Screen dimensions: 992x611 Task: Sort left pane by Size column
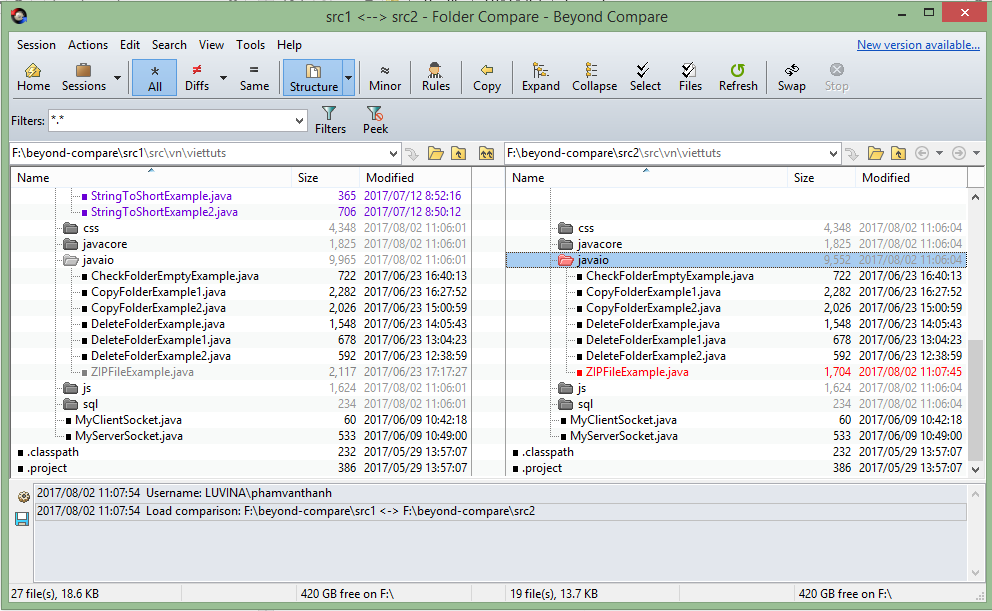point(325,178)
